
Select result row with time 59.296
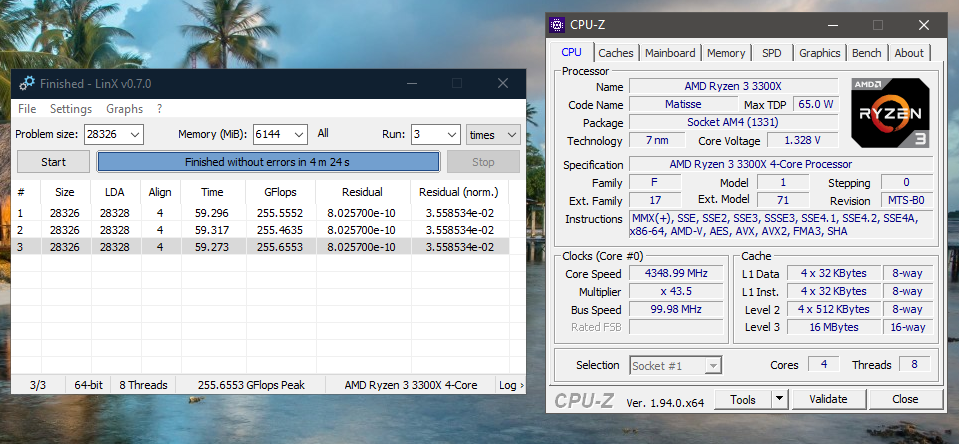260,213
